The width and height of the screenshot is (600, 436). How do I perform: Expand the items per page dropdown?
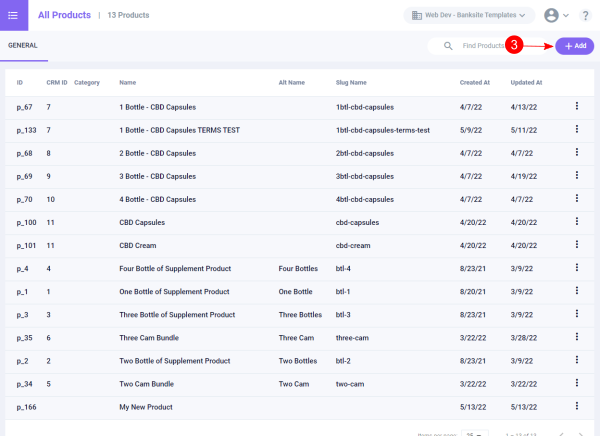pyautogui.click(x=479, y=432)
